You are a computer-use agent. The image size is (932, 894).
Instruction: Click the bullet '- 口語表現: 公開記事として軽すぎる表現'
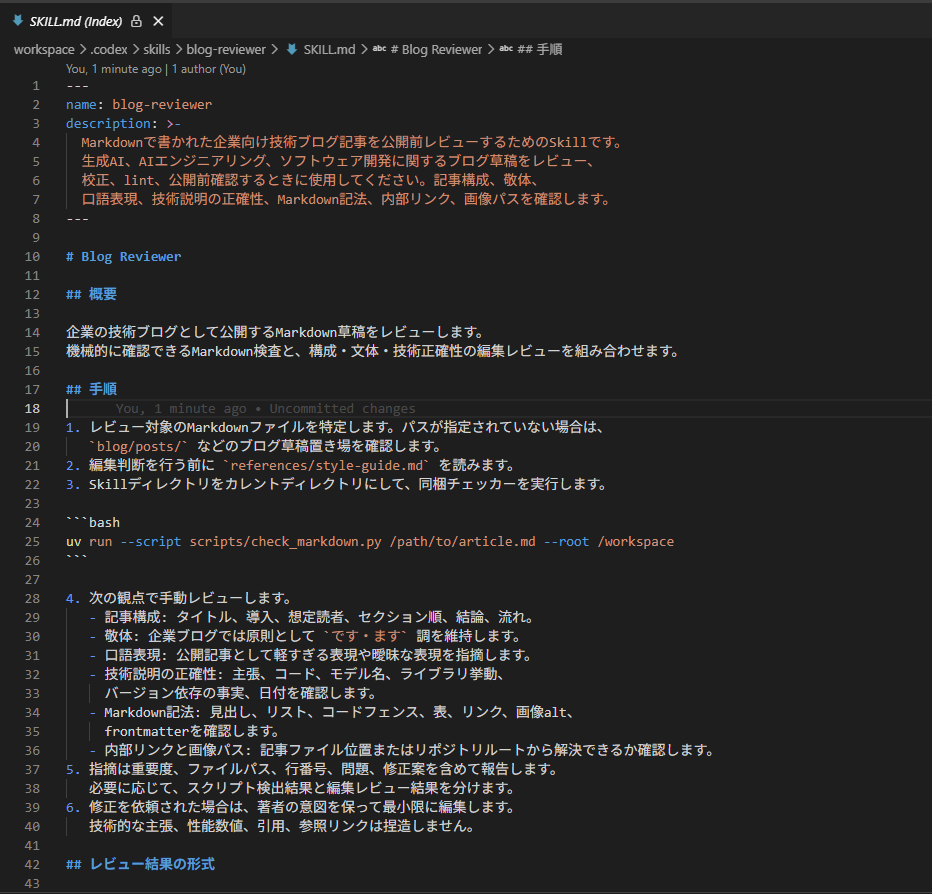coord(310,656)
